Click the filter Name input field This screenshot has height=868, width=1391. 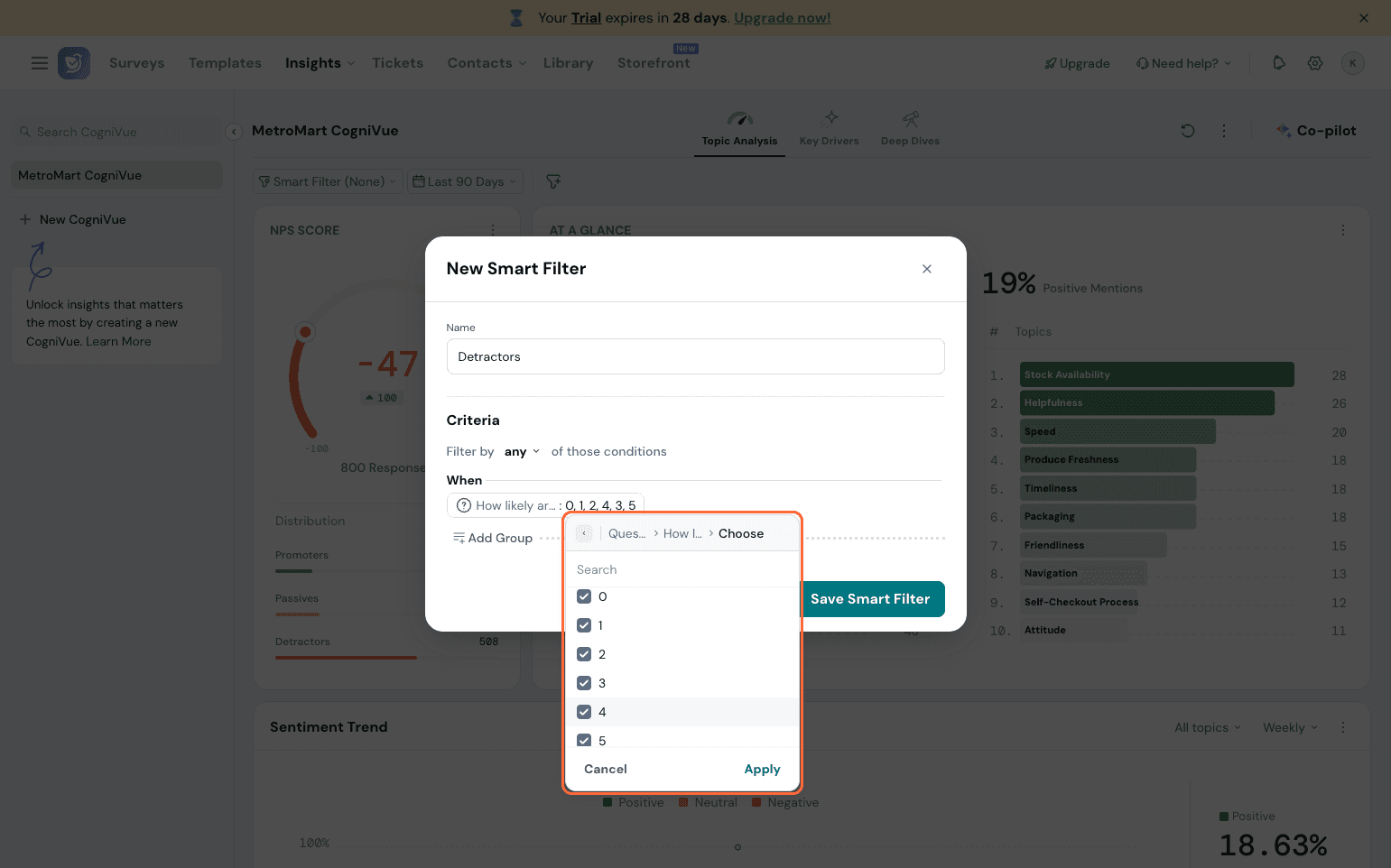pos(695,356)
